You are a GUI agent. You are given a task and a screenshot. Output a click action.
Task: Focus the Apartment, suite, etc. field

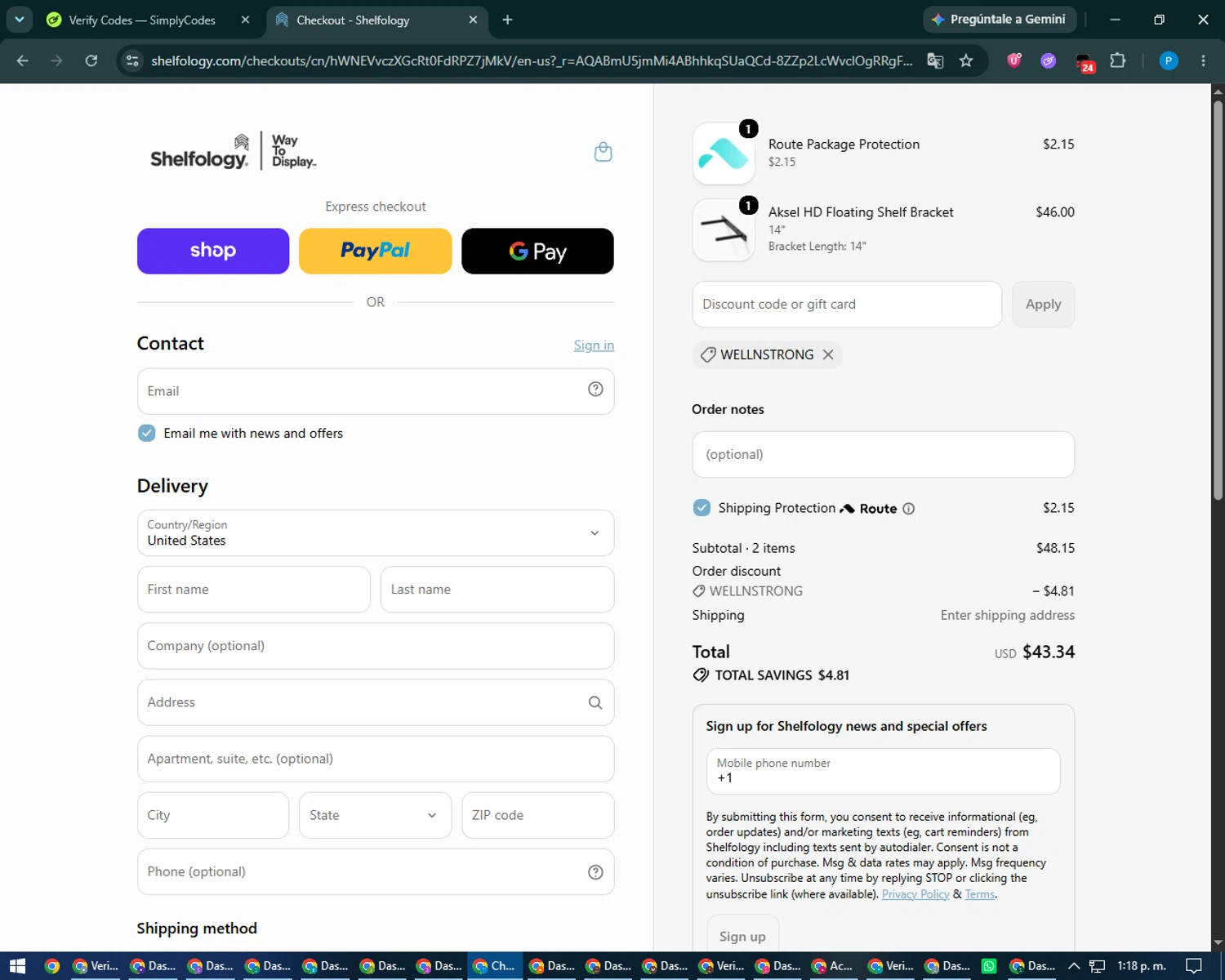coord(376,759)
